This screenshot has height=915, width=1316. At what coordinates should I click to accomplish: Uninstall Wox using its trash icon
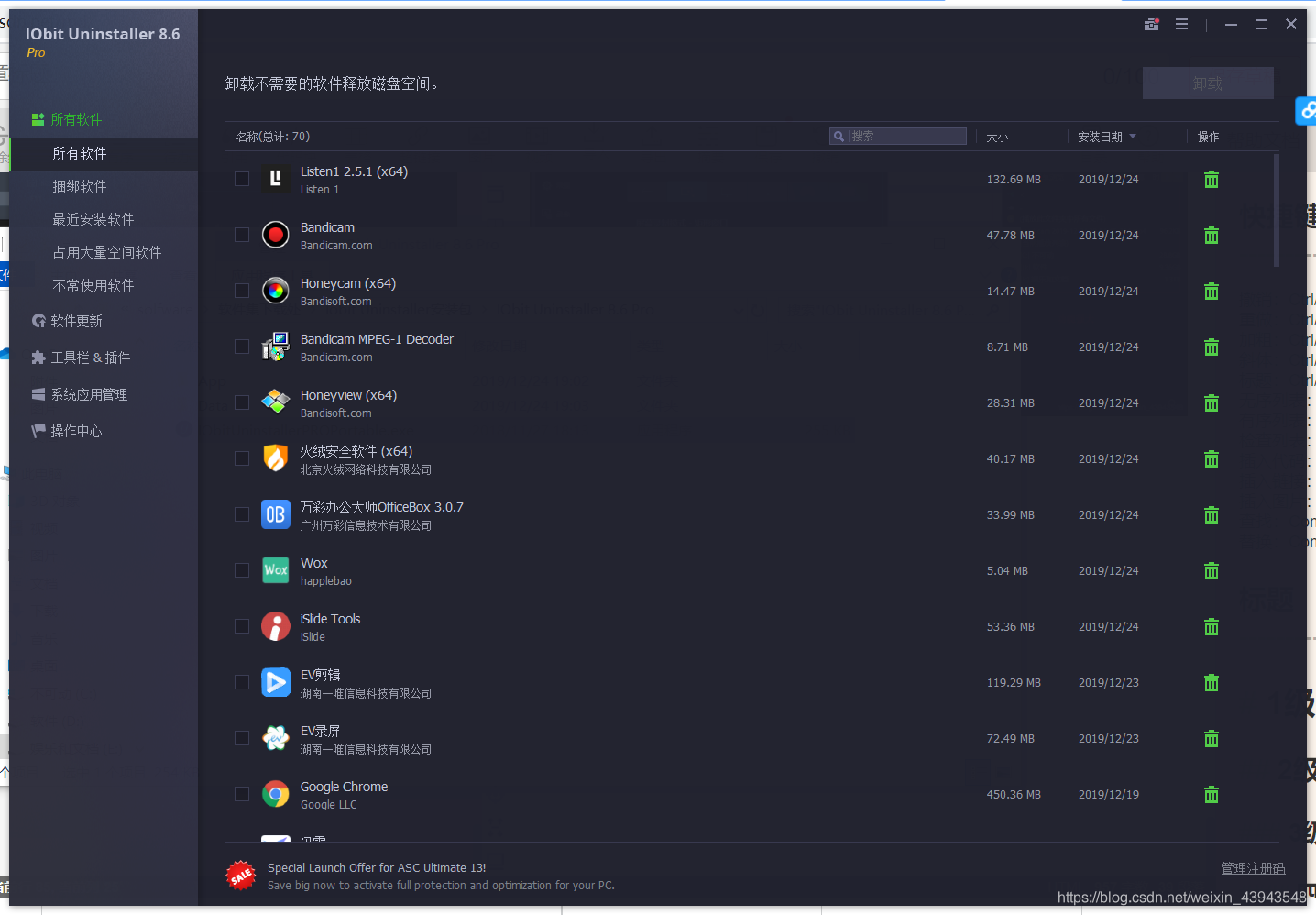coord(1212,571)
